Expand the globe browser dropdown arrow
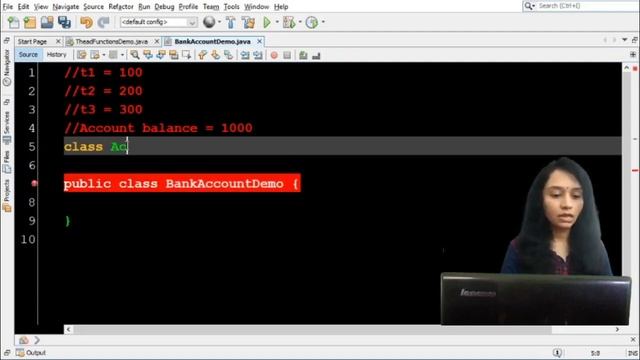 220,22
